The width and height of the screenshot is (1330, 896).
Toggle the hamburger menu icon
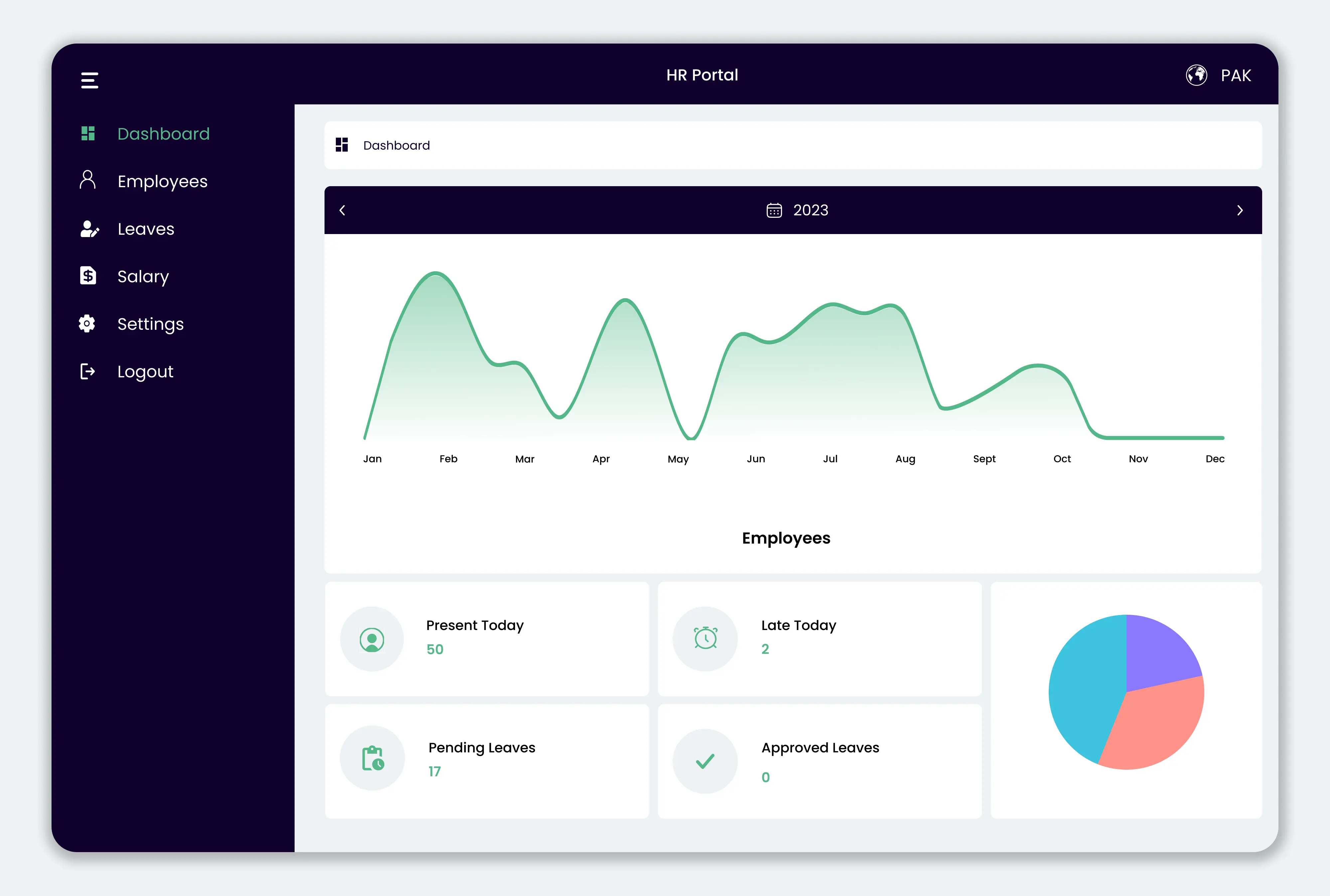click(x=90, y=80)
